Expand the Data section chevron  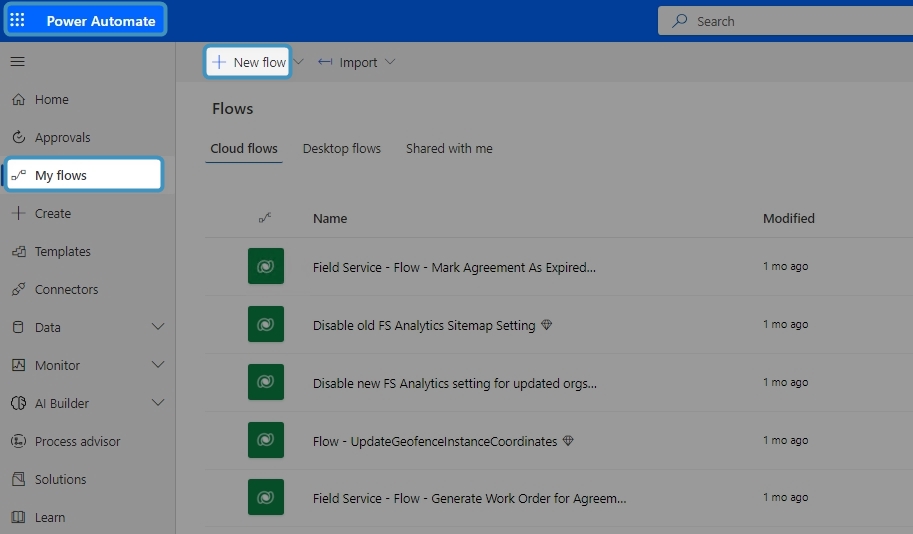tap(158, 327)
